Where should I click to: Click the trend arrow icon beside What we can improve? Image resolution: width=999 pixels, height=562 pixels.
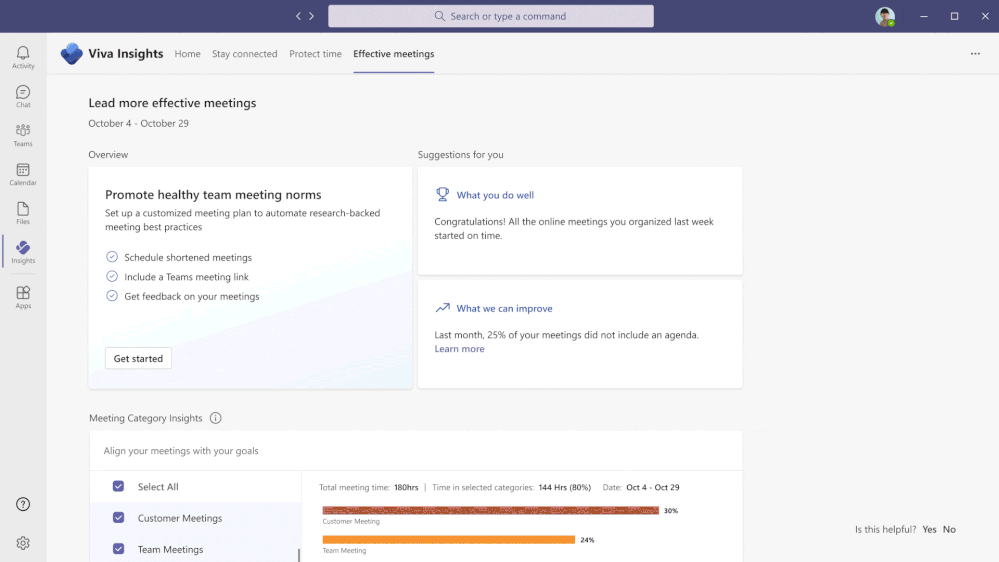click(x=442, y=308)
